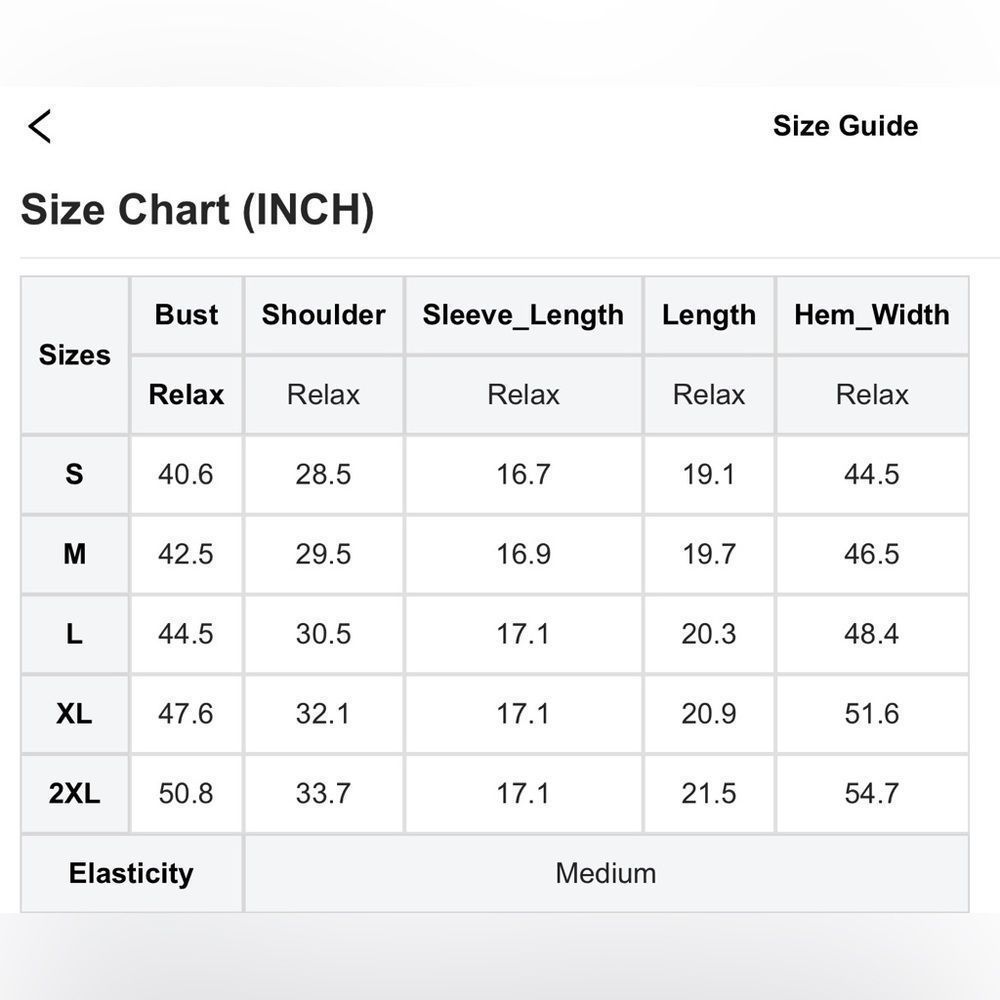Click bust value 40.6 for size S
Image resolution: width=1000 pixels, height=1000 pixels.
(186, 474)
